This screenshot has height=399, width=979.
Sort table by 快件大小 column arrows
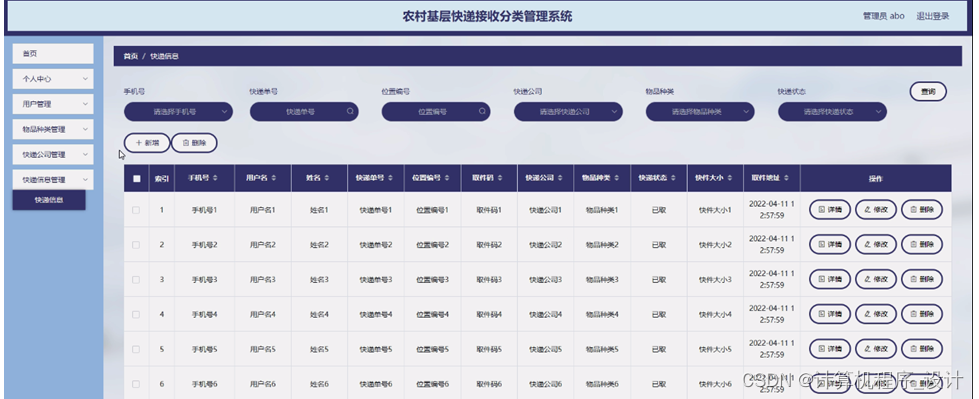(x=729, y=178)
